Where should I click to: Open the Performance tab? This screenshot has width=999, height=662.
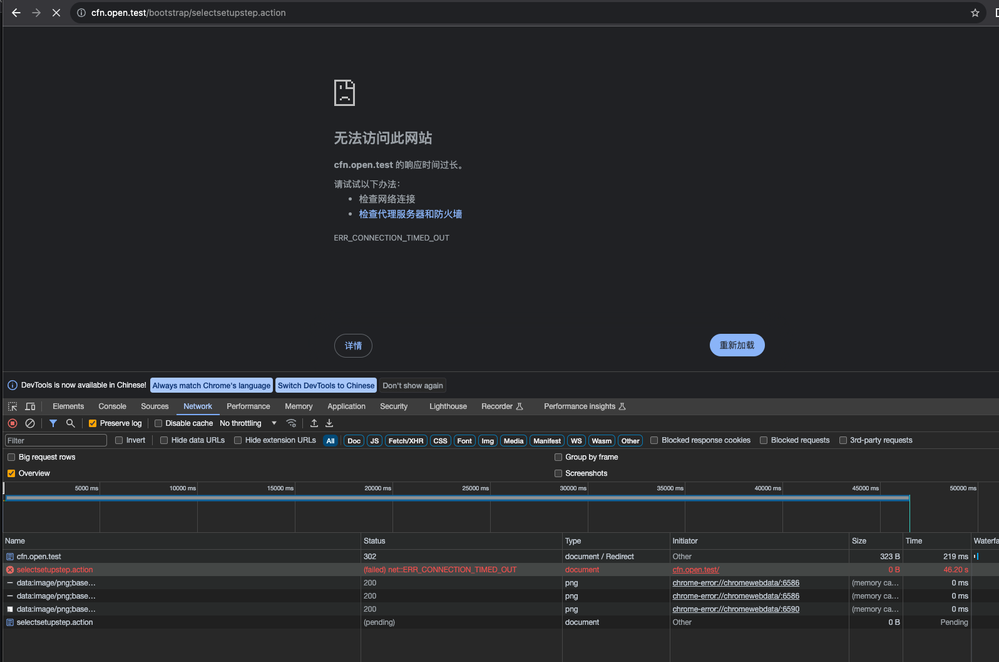point(248,407)
